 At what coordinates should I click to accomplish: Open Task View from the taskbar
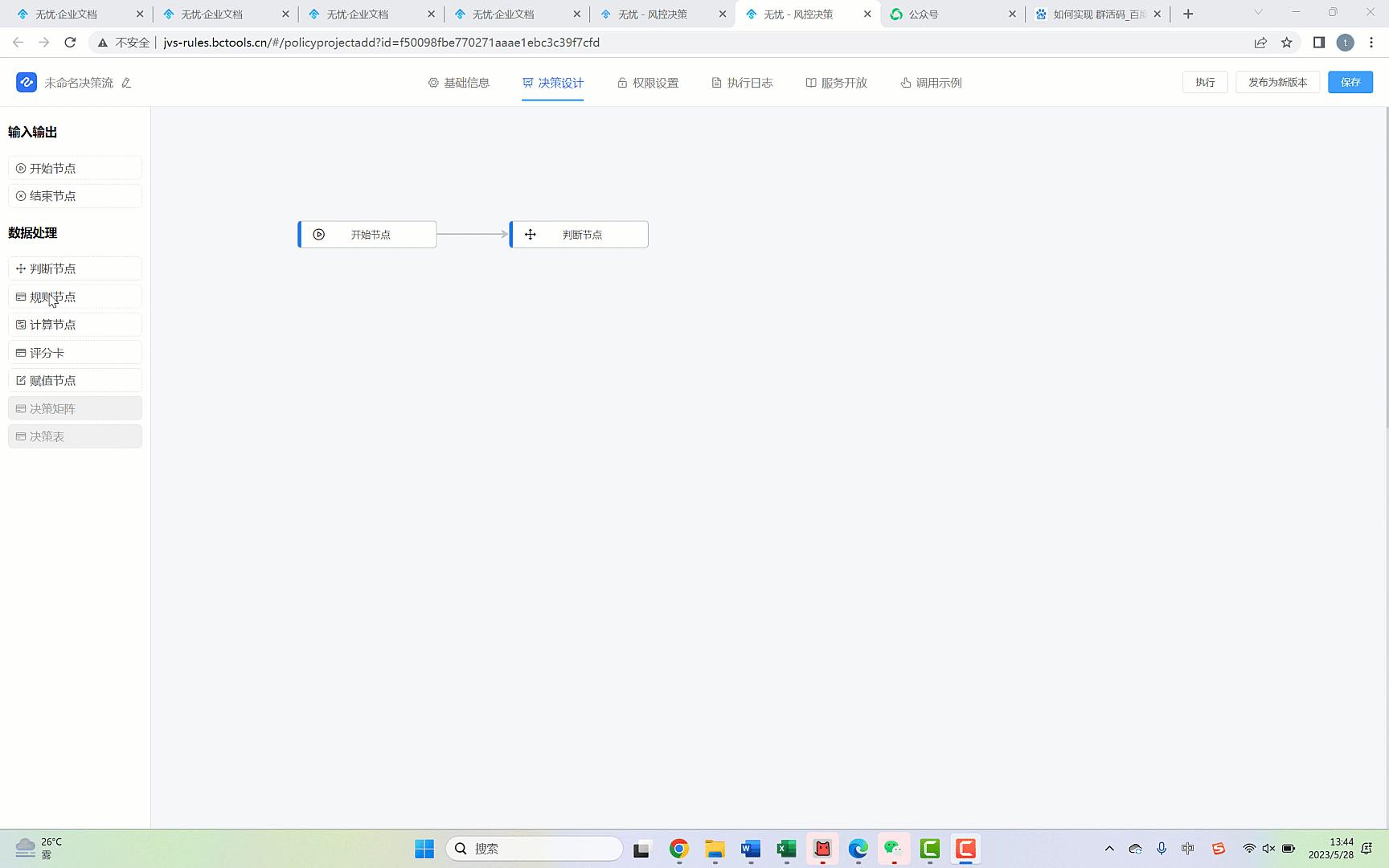[x=641, y=849]
